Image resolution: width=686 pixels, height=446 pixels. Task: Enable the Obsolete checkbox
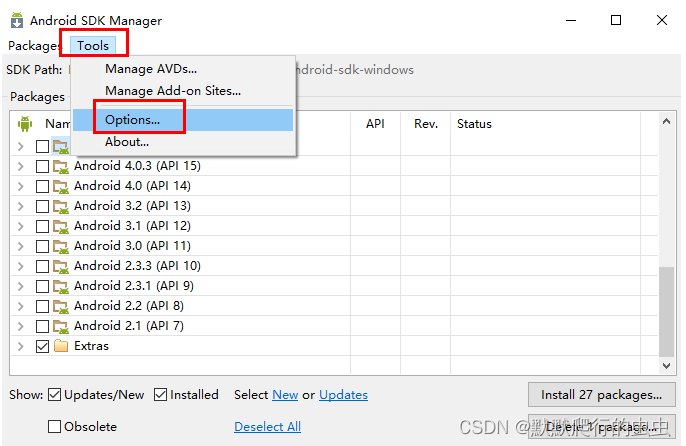click(x=54, y=426)
